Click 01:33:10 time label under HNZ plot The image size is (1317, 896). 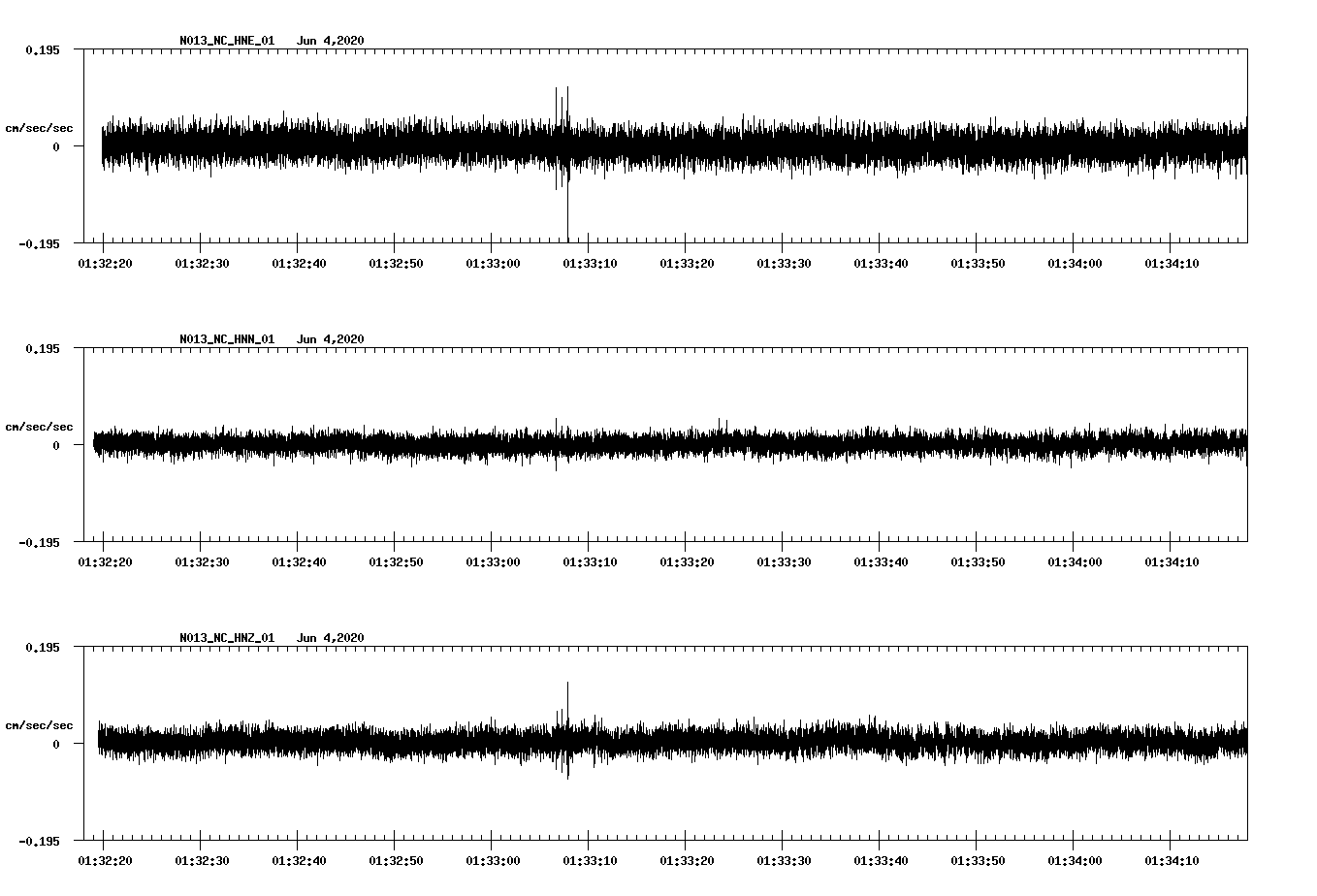coord(590,861)
